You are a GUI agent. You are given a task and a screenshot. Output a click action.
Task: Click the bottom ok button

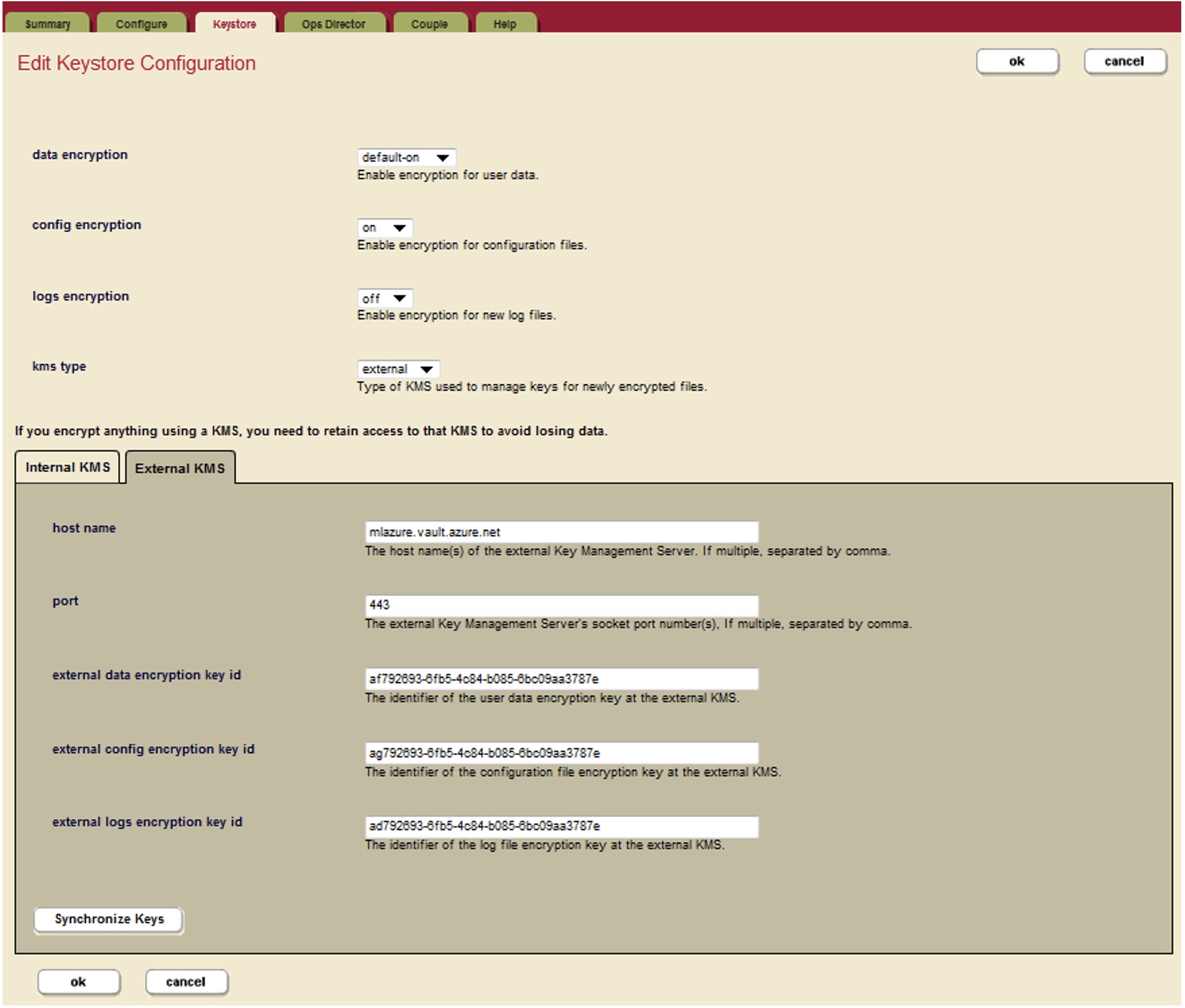(x=79, y=982)
